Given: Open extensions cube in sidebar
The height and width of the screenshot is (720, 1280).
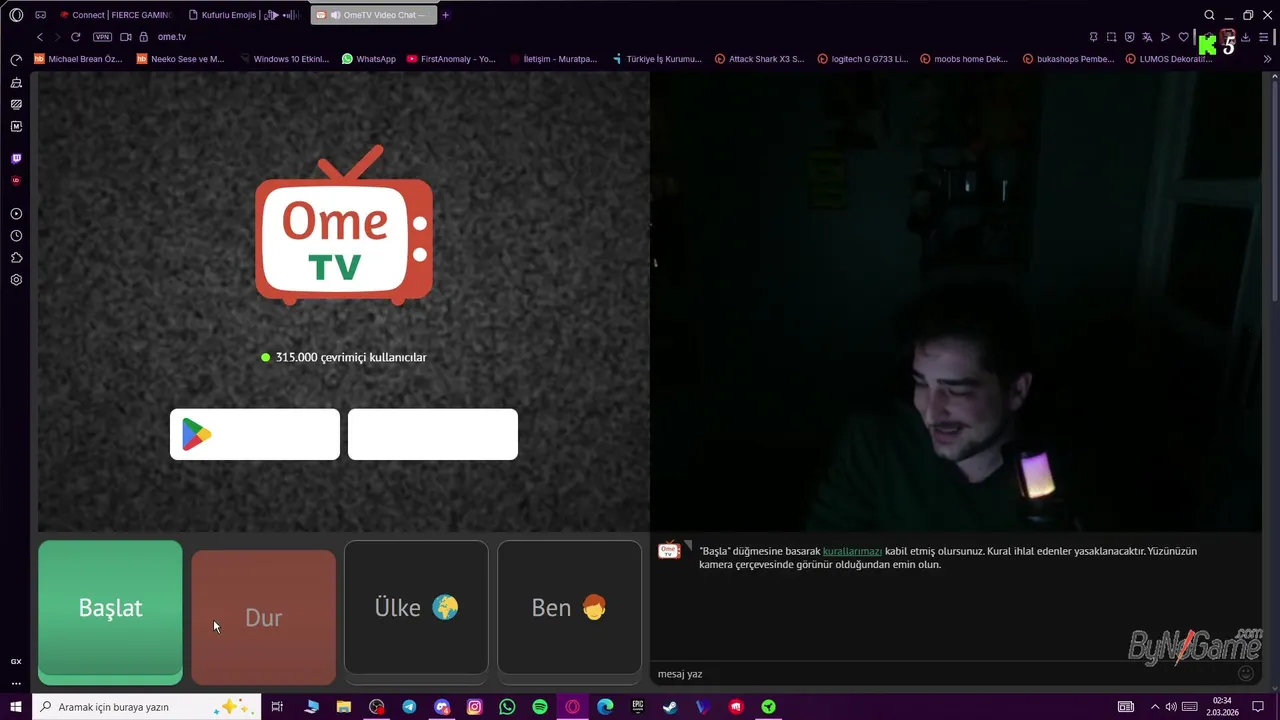Looking at the screenshot, I should point(16,258).
